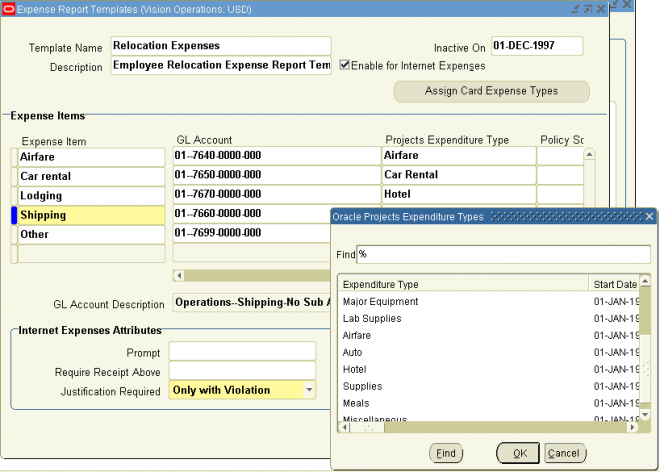The width and height of the screenshot is (660, 472).
Task: Click the Policy Schedule cell for Airfare
Action: click(560, 155)
